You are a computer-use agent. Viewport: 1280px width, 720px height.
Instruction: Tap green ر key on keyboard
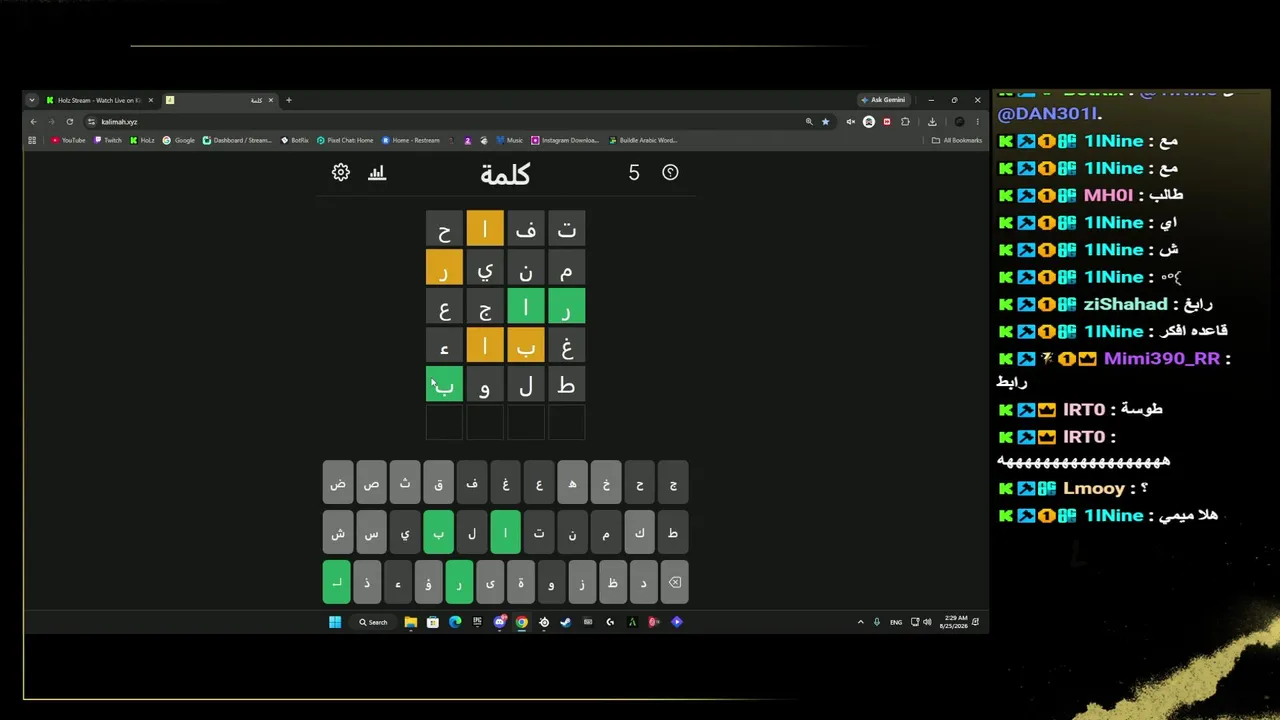pos(459,582)
